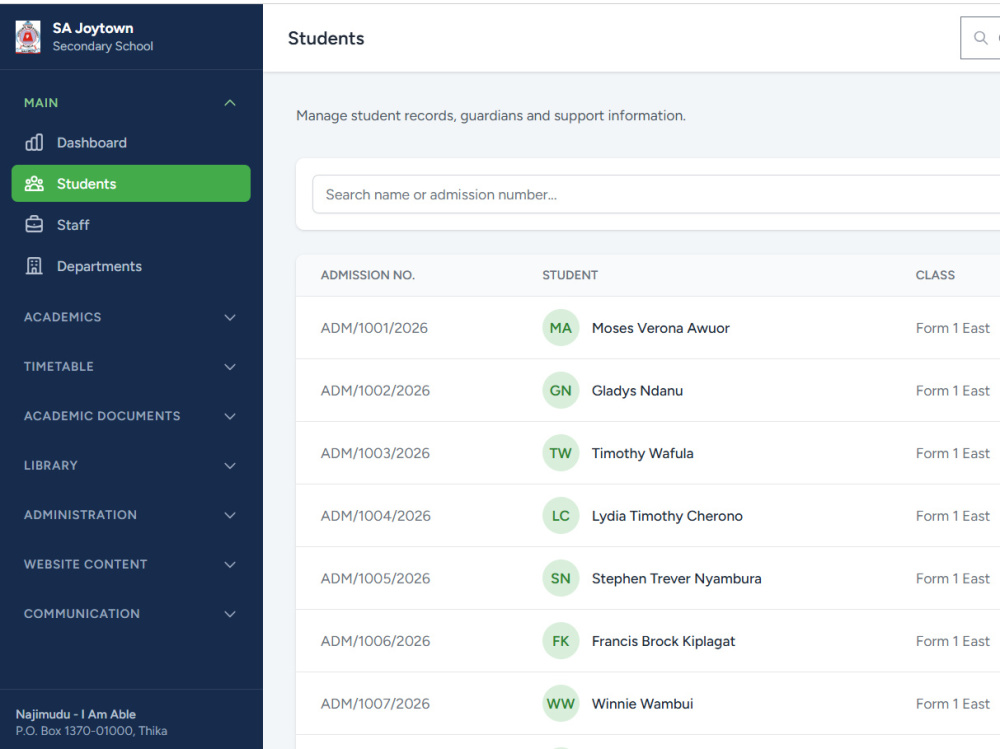The width and height of the screenshot is (1000, 749).
Task: Click the ACADEMIC DOCUMENTS heading label
Action: click(x=102, y=416)
